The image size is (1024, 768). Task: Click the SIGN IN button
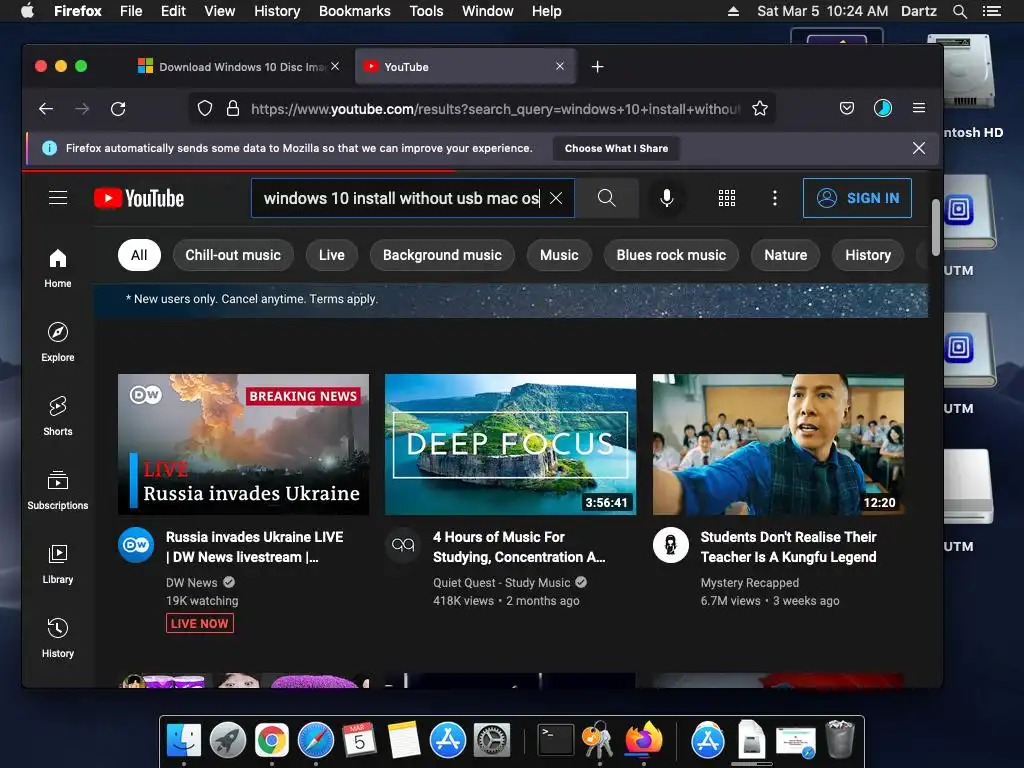tap(857, 198)
